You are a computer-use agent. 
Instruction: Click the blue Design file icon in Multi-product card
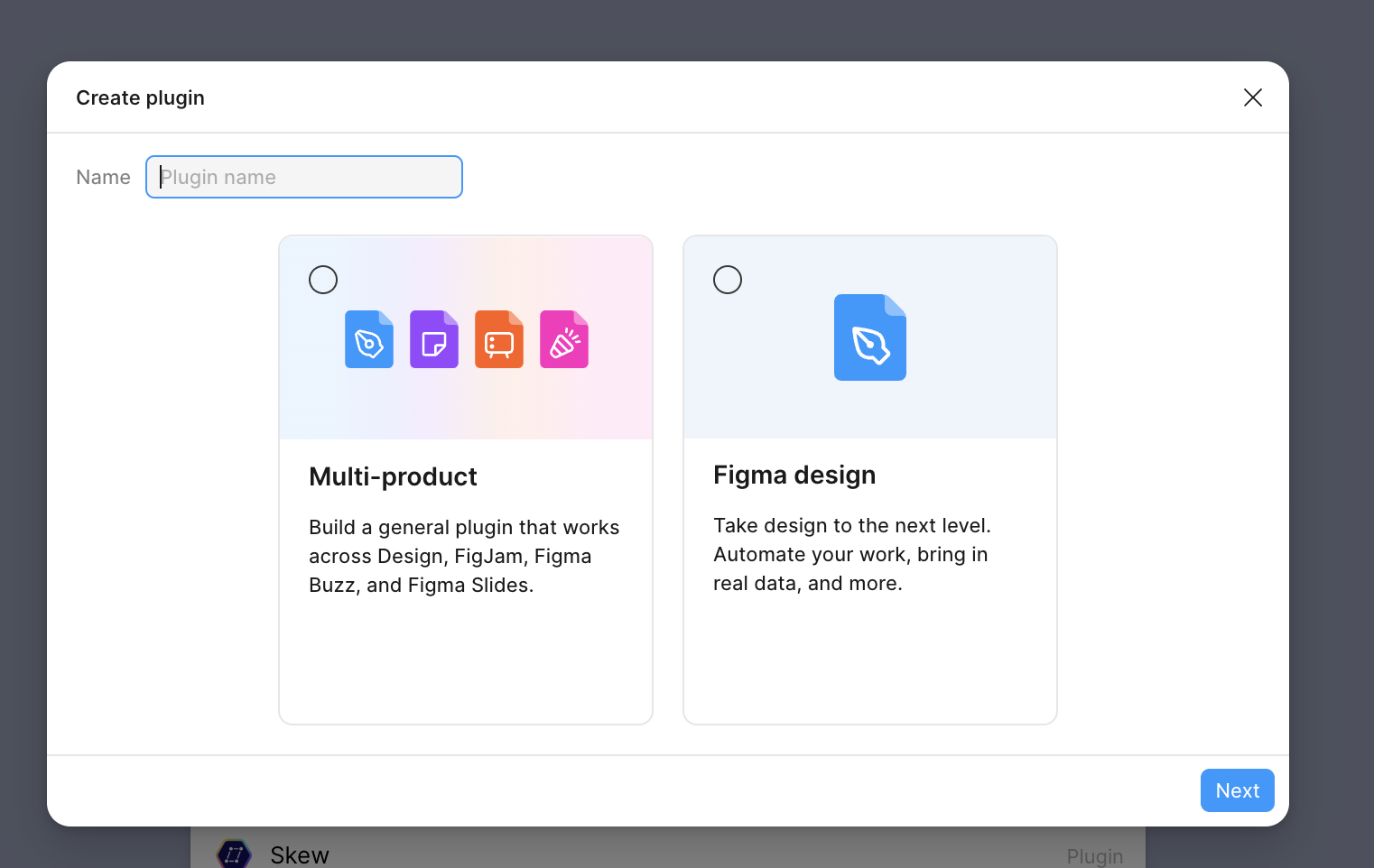click(x=369, y=339)
